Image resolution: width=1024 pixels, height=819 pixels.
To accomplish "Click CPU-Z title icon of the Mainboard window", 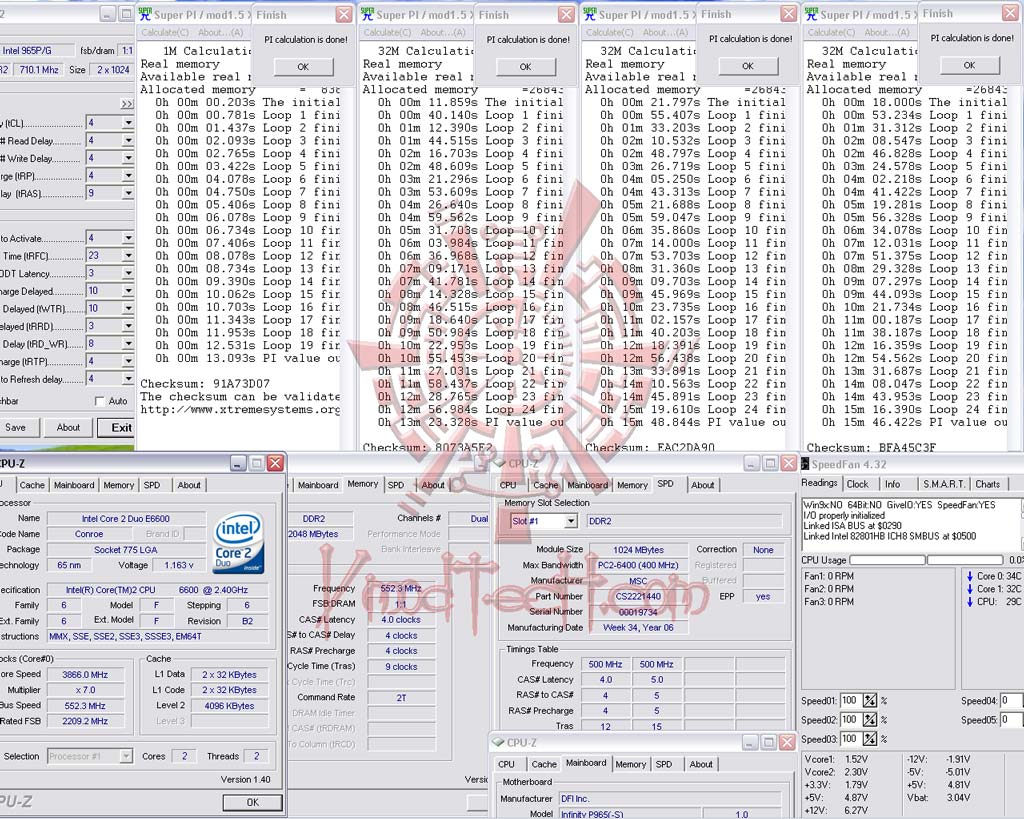I will pos(498,743).
